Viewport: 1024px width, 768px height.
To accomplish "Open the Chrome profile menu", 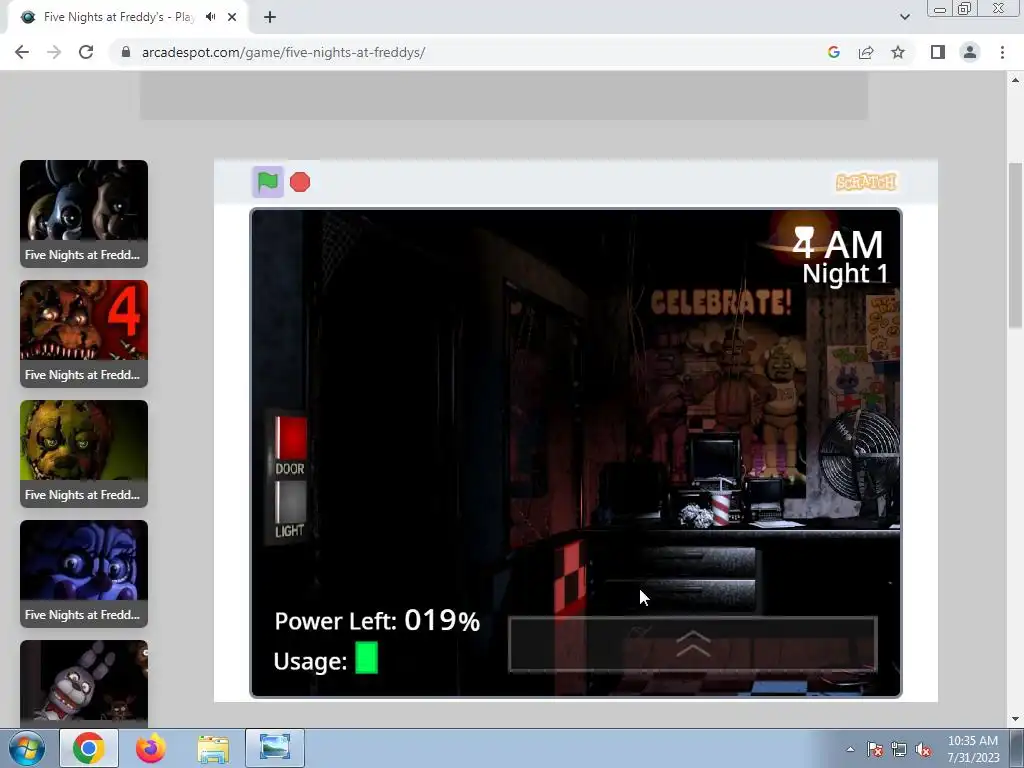I will [x=970, y=52].
